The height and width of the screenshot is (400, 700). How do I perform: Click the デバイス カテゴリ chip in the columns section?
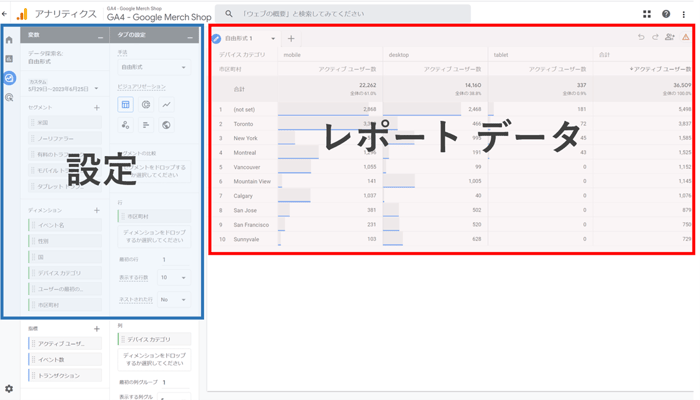point(154,339)
